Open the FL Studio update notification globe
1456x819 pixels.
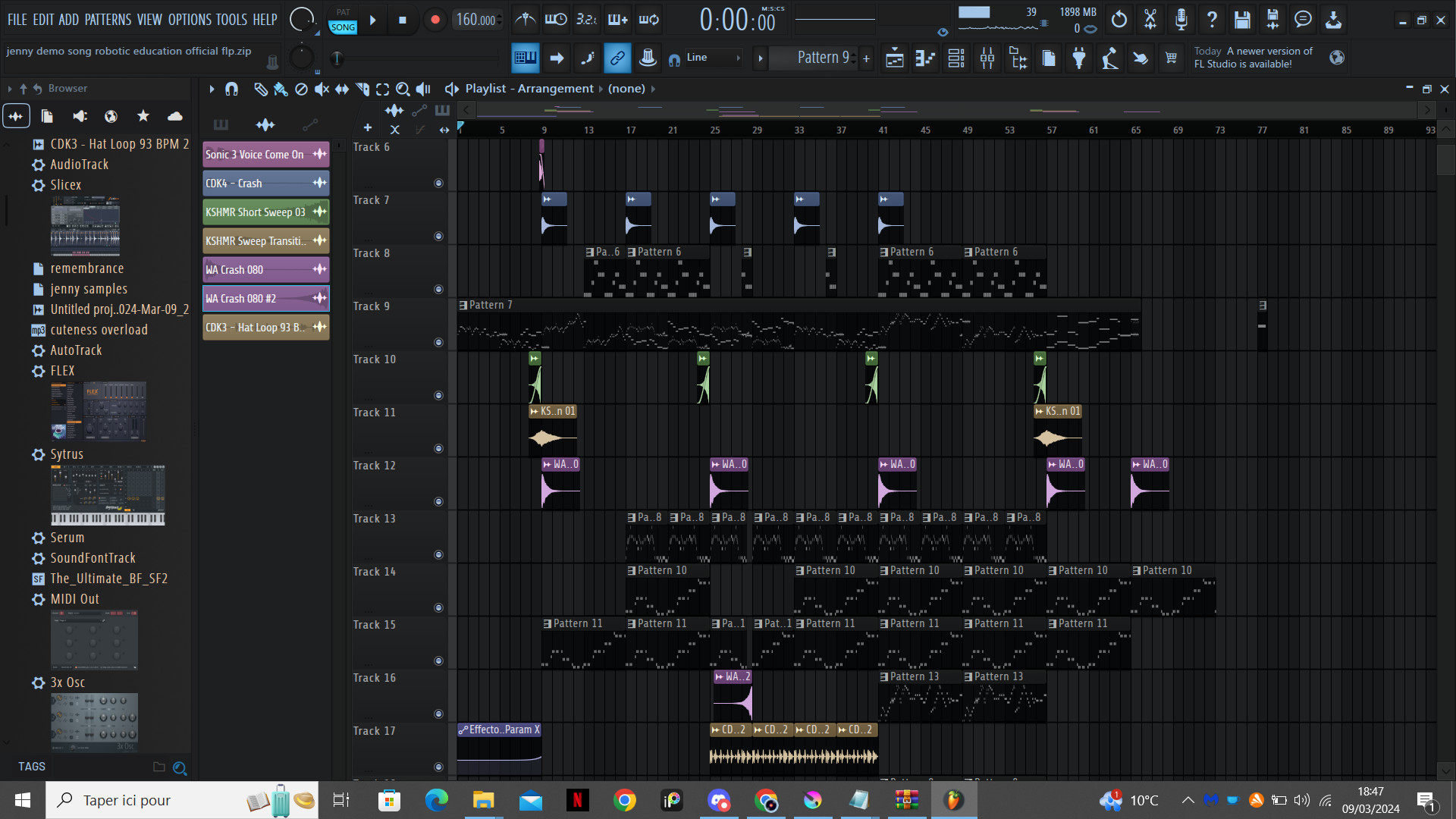(1337, 58)
